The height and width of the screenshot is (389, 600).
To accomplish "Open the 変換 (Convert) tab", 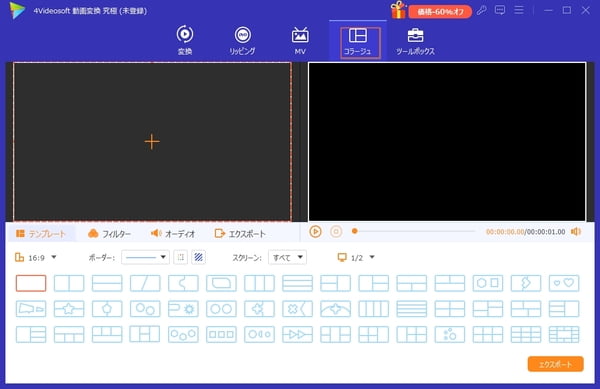I will (185, 41).
